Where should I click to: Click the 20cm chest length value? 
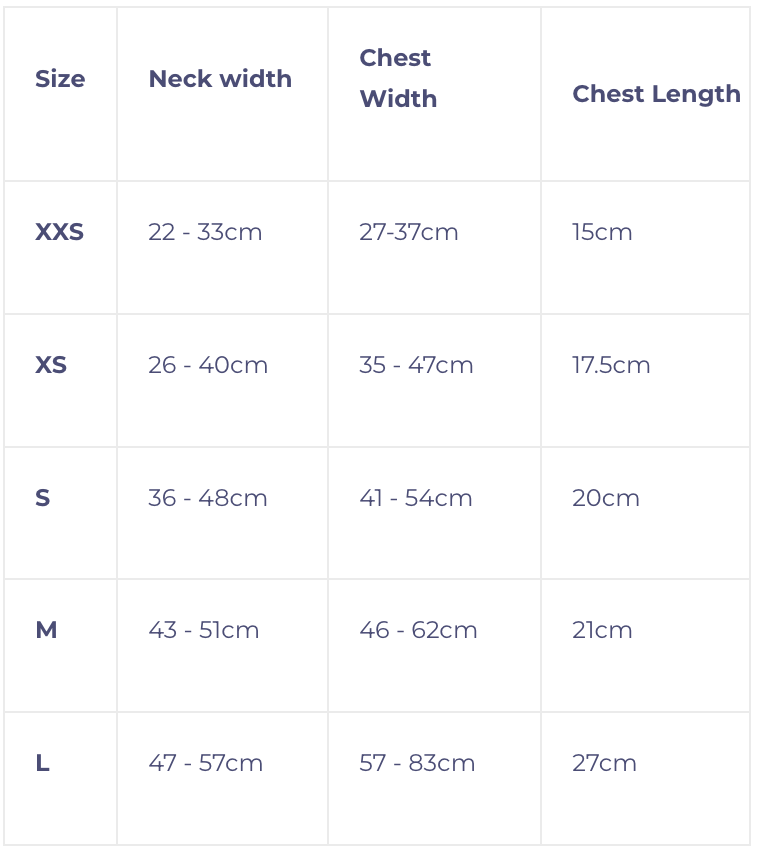tap(606, 498)
